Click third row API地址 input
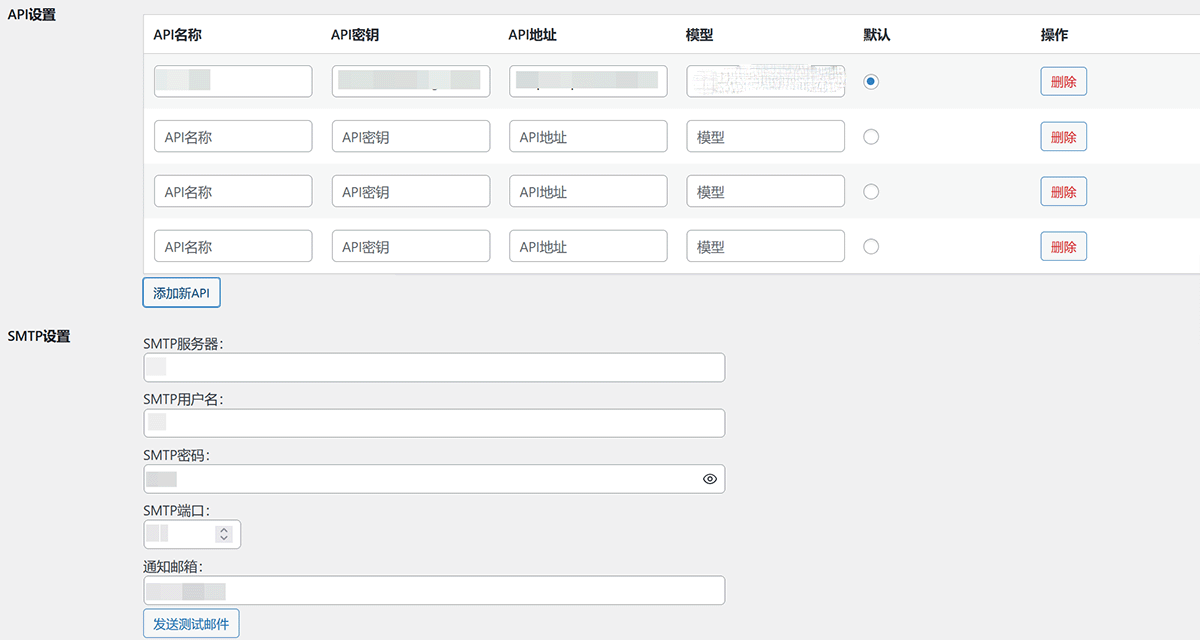This screenshot has height=640, width=1200. click(x=588, y=192)
